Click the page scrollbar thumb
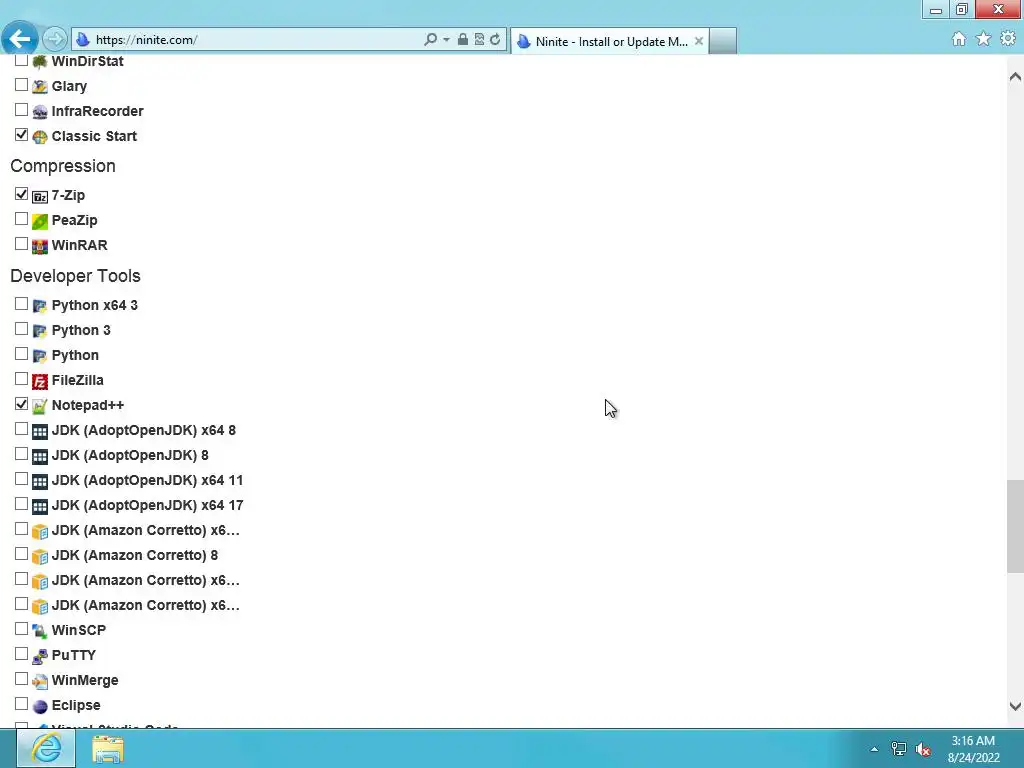 coord(1015,526)
